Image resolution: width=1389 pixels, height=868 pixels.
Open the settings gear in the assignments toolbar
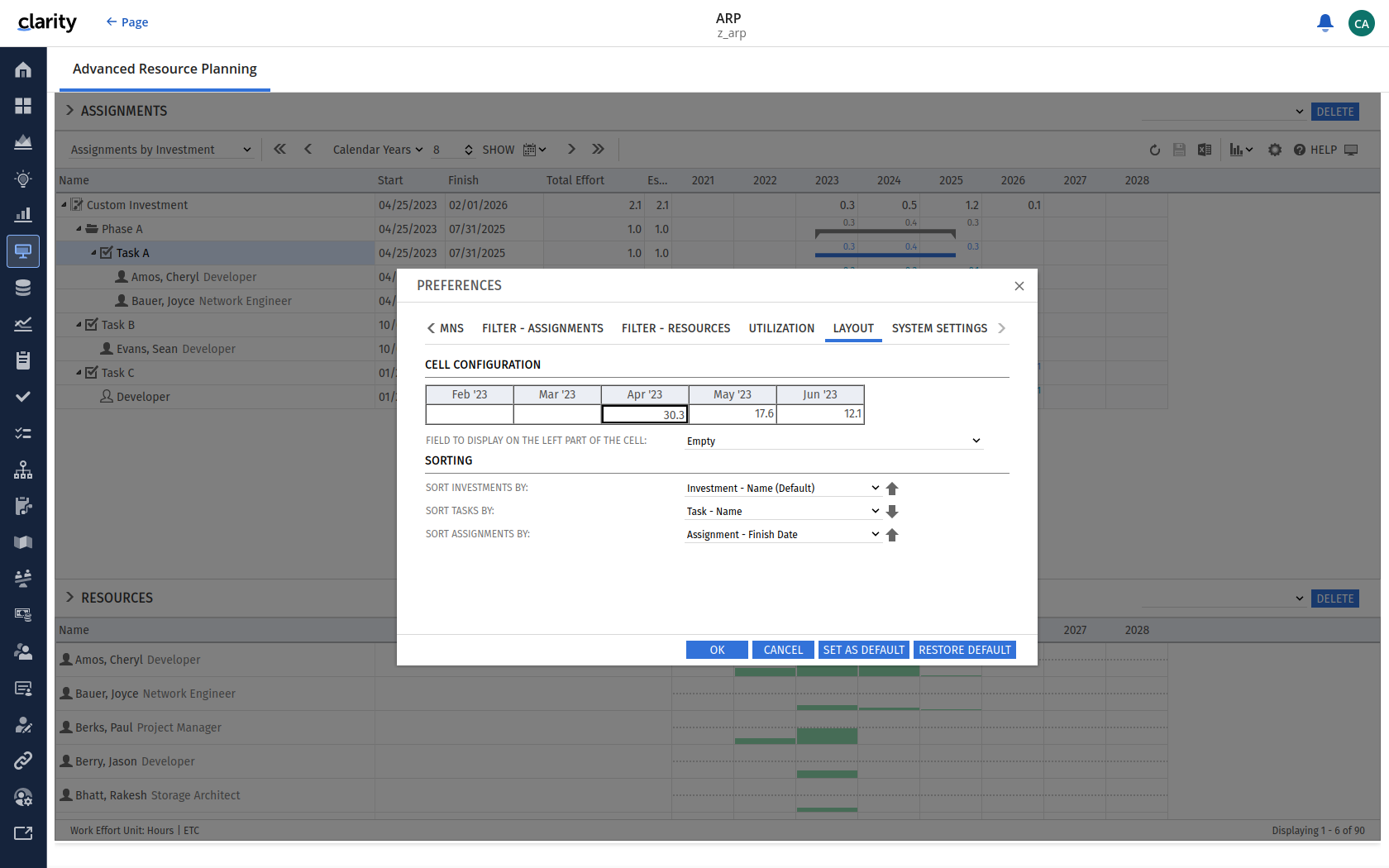[1275, 150]
